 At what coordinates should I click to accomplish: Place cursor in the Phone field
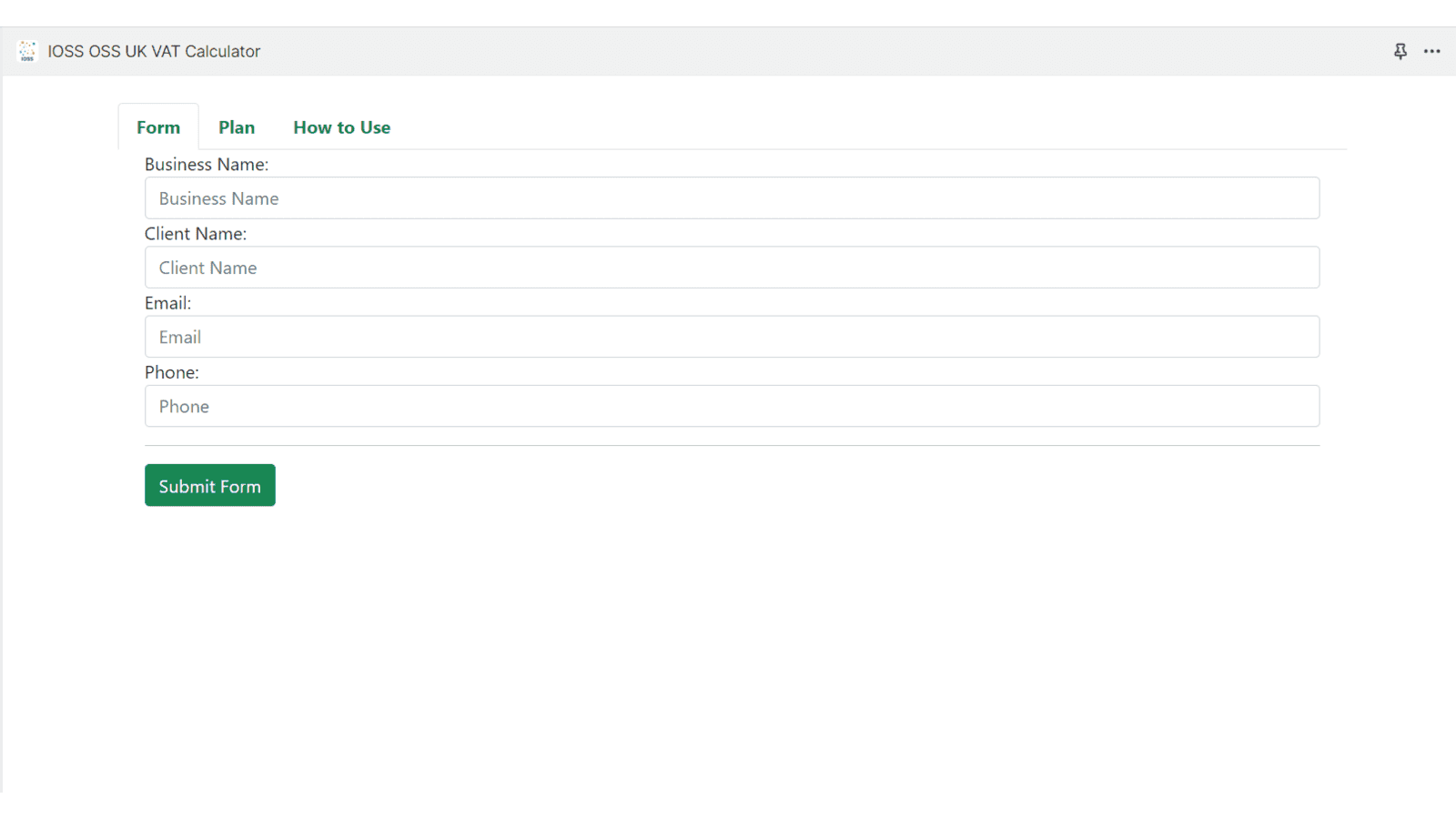(732, 406)
